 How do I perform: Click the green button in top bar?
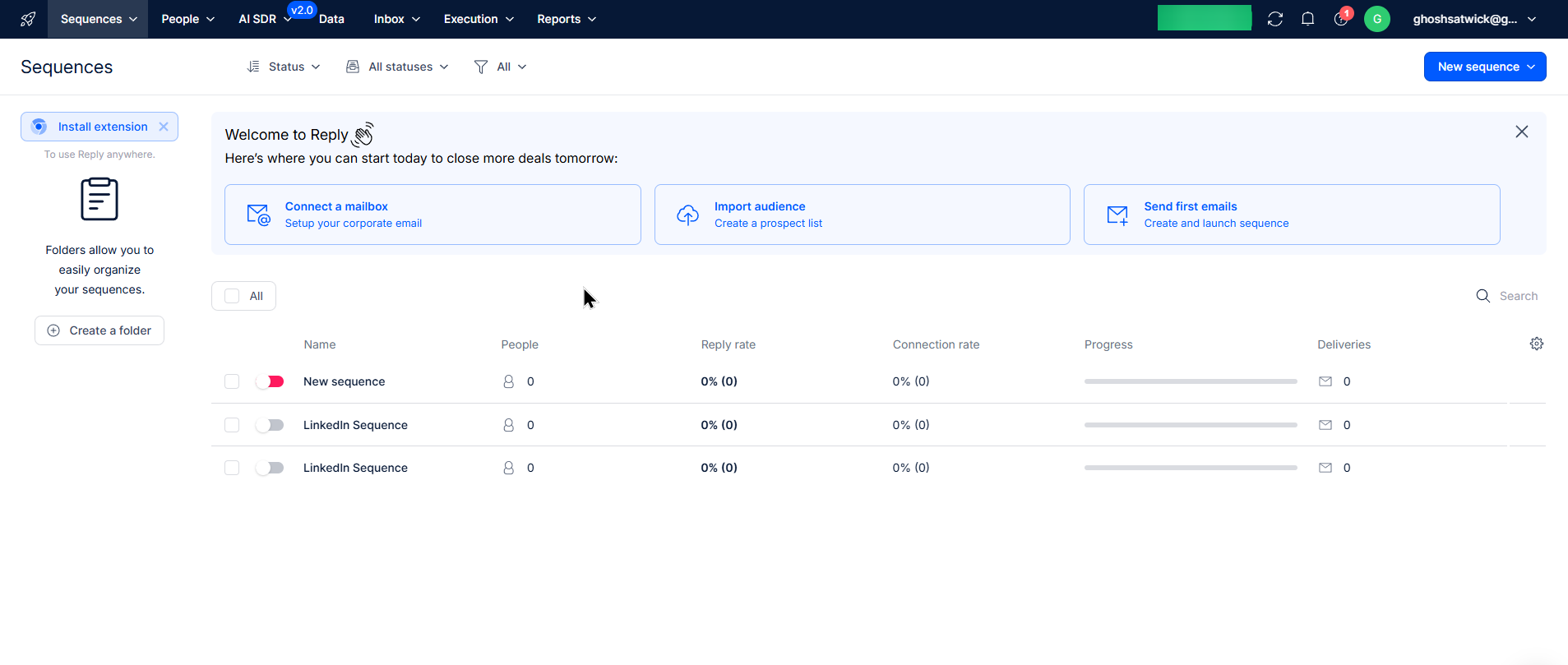click(x=1205, y=18)
